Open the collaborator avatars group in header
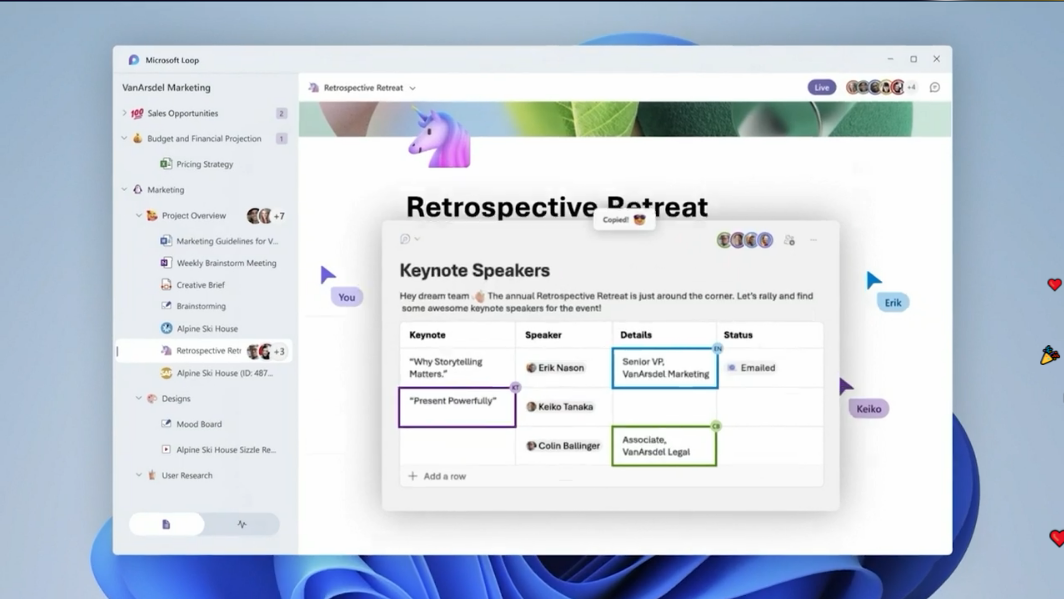 (881, 88)
